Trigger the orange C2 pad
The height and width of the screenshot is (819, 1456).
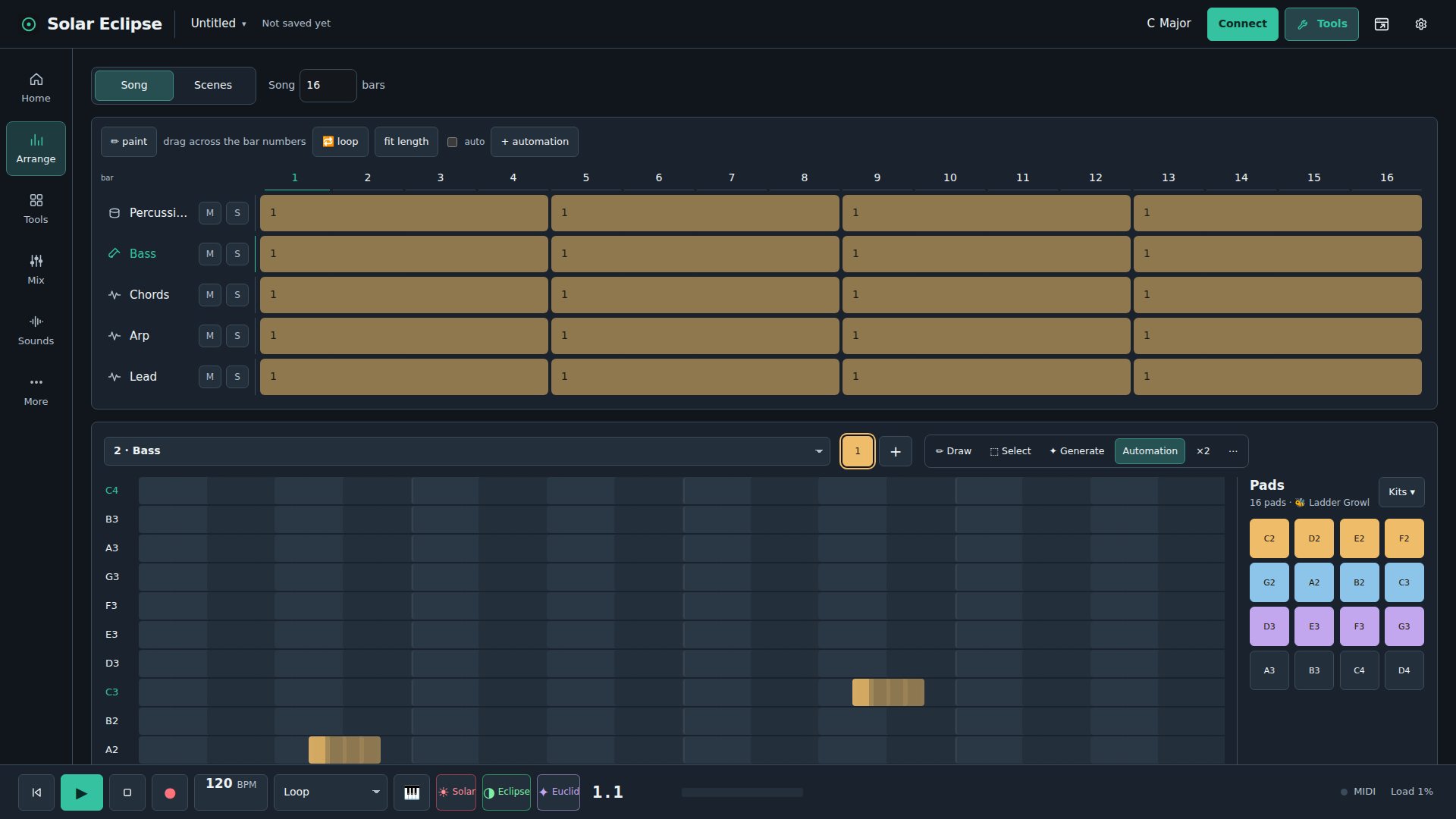(x=1269, y=538)
